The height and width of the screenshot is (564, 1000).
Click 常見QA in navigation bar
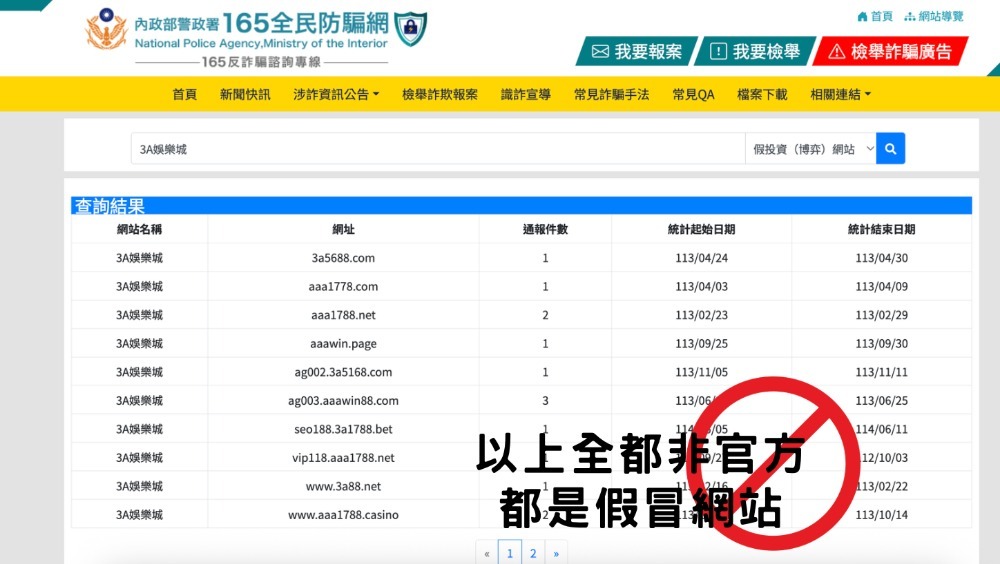pos(693,94)
